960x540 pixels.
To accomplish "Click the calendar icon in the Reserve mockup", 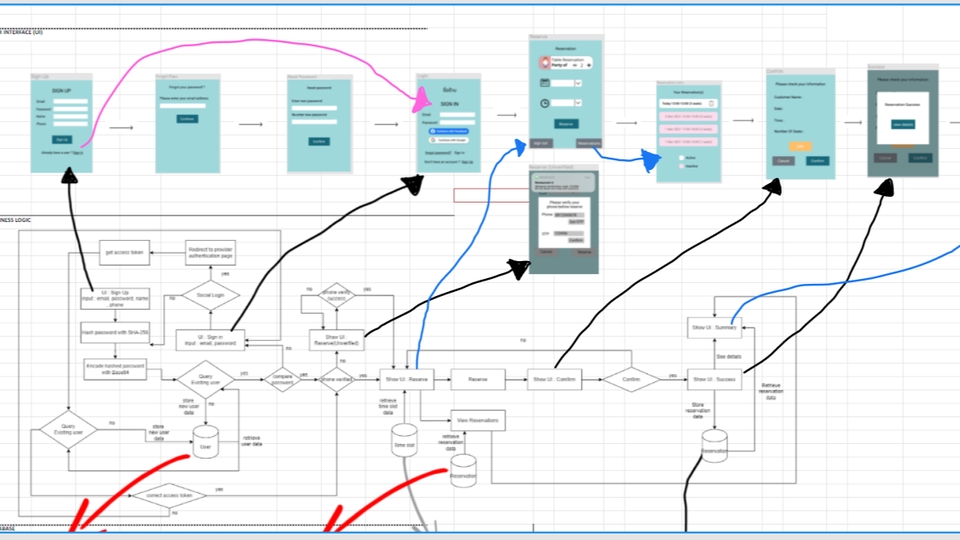I will [545, 83].
